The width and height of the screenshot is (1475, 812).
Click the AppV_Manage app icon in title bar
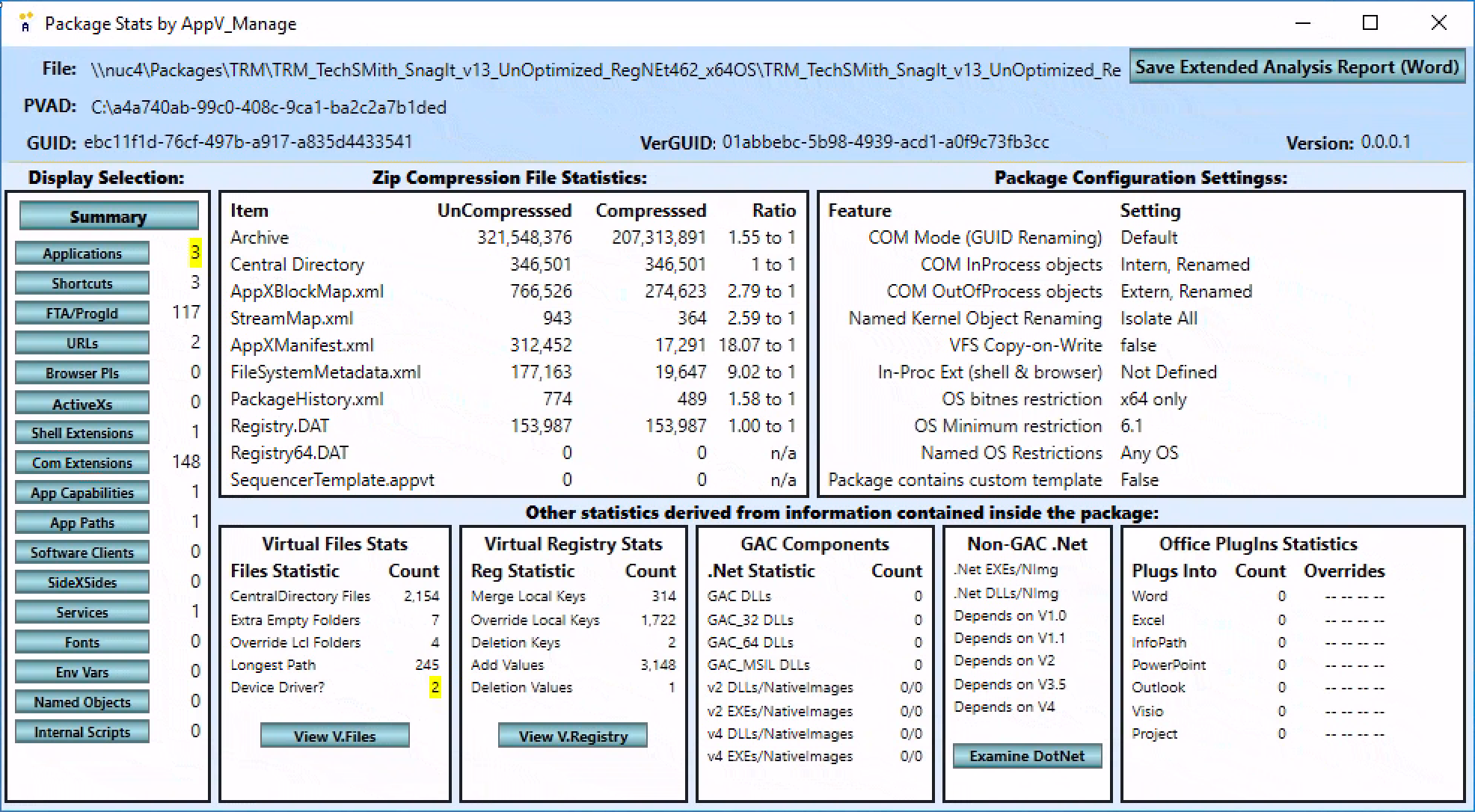25,22
